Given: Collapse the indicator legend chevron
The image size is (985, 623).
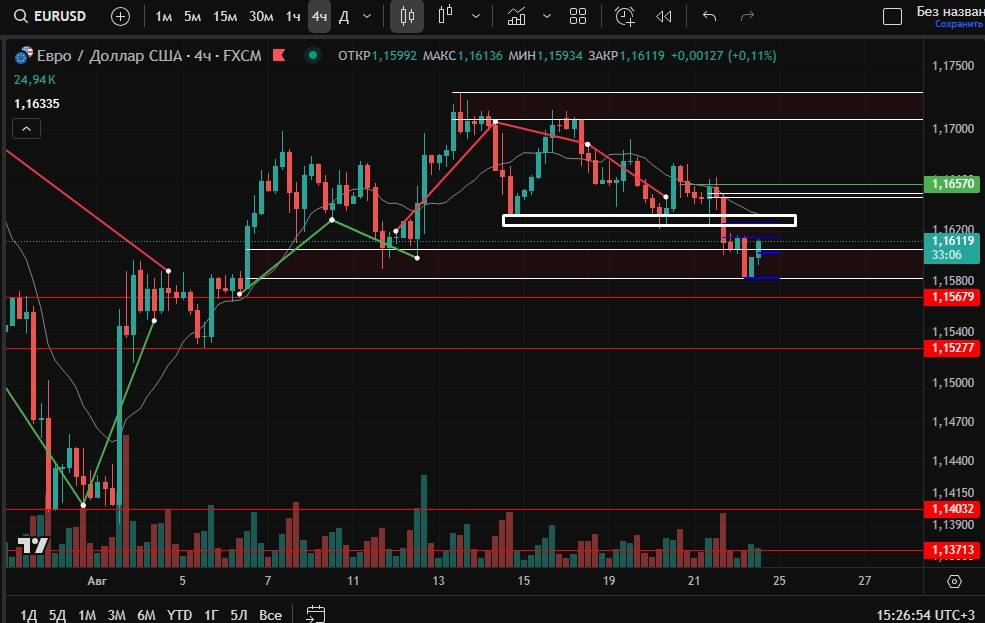Looking at the screenshot, I should tap(27, 128).
